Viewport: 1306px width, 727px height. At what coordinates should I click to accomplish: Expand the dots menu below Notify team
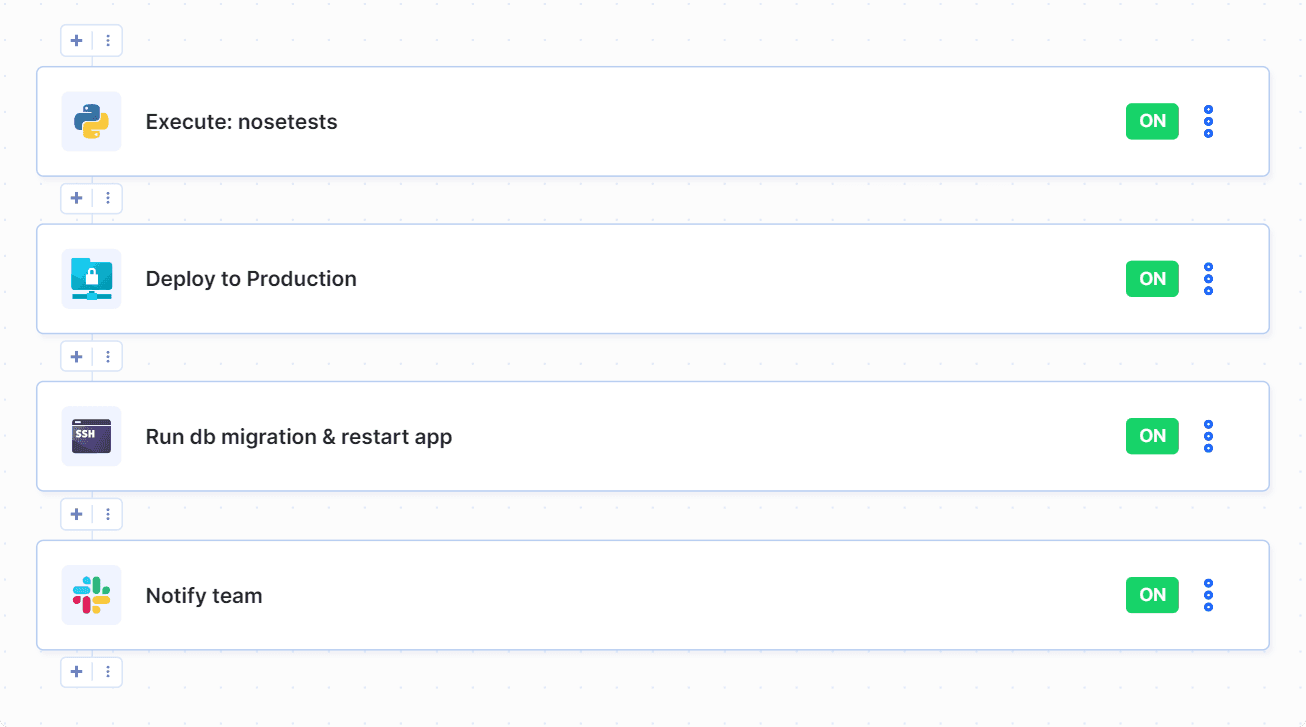click(x=107, y=672)
